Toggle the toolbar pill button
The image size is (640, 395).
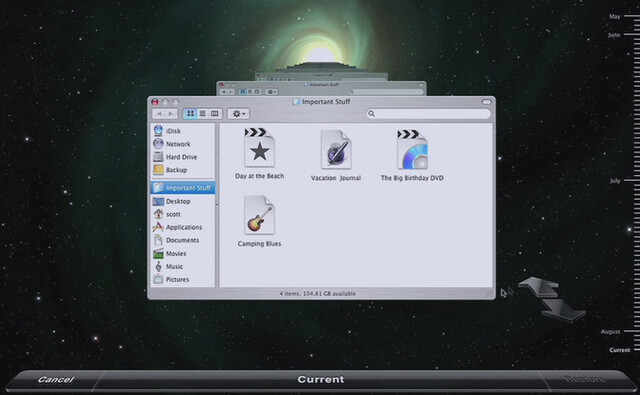coord(487,102)
